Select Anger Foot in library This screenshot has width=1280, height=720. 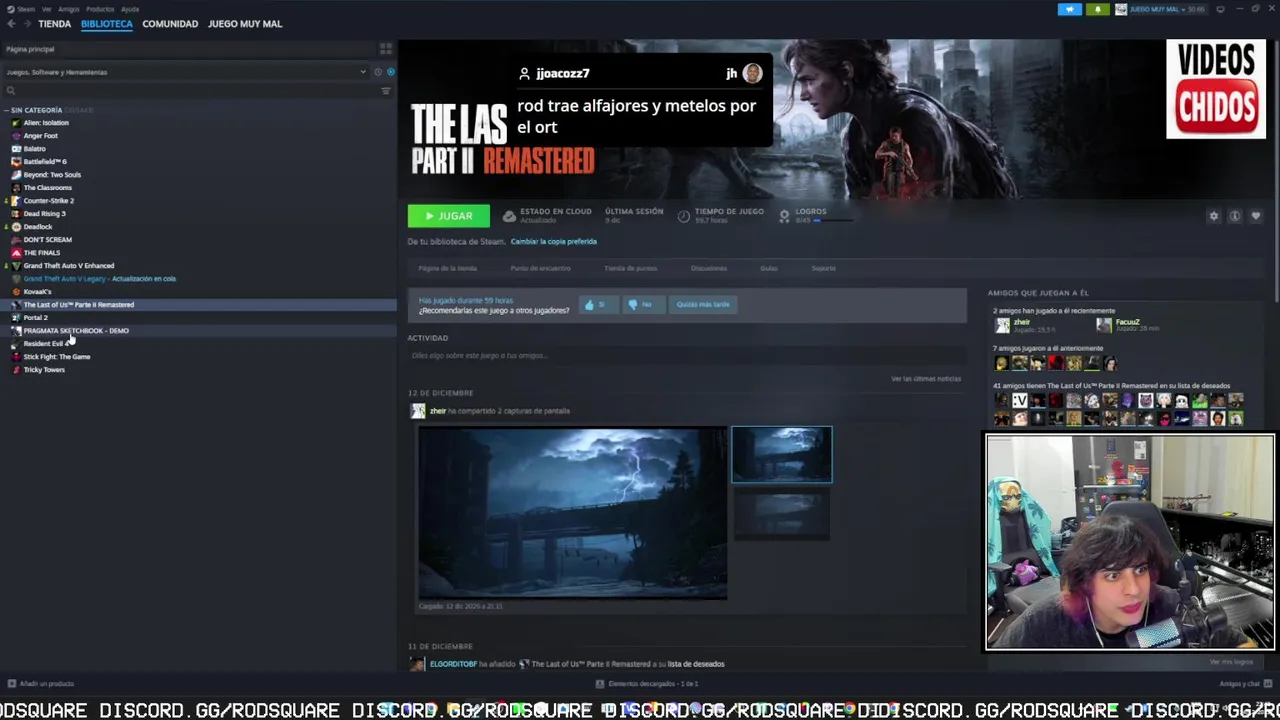(40, 136)
